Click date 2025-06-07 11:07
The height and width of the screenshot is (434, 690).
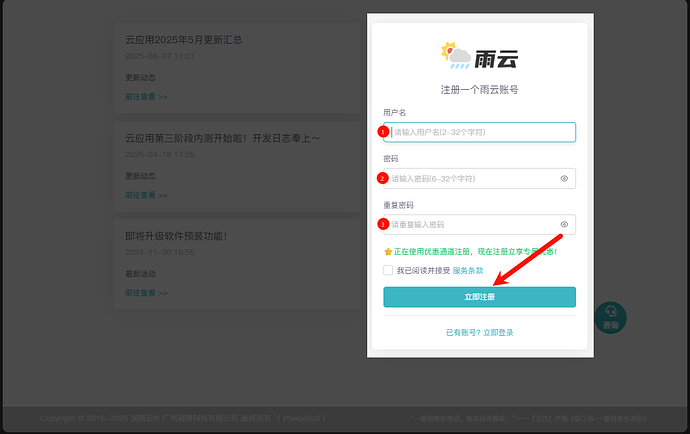160,56
